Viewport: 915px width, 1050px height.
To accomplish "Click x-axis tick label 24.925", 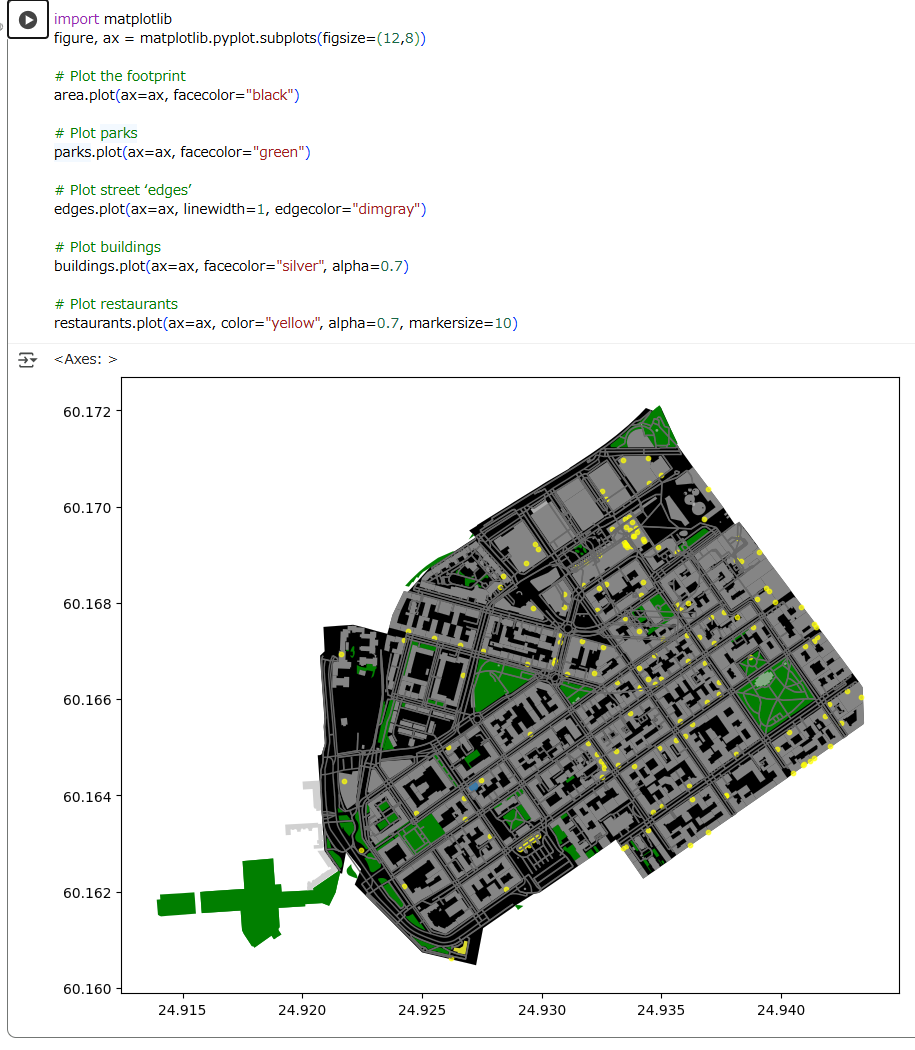I will pos(422,1010).
